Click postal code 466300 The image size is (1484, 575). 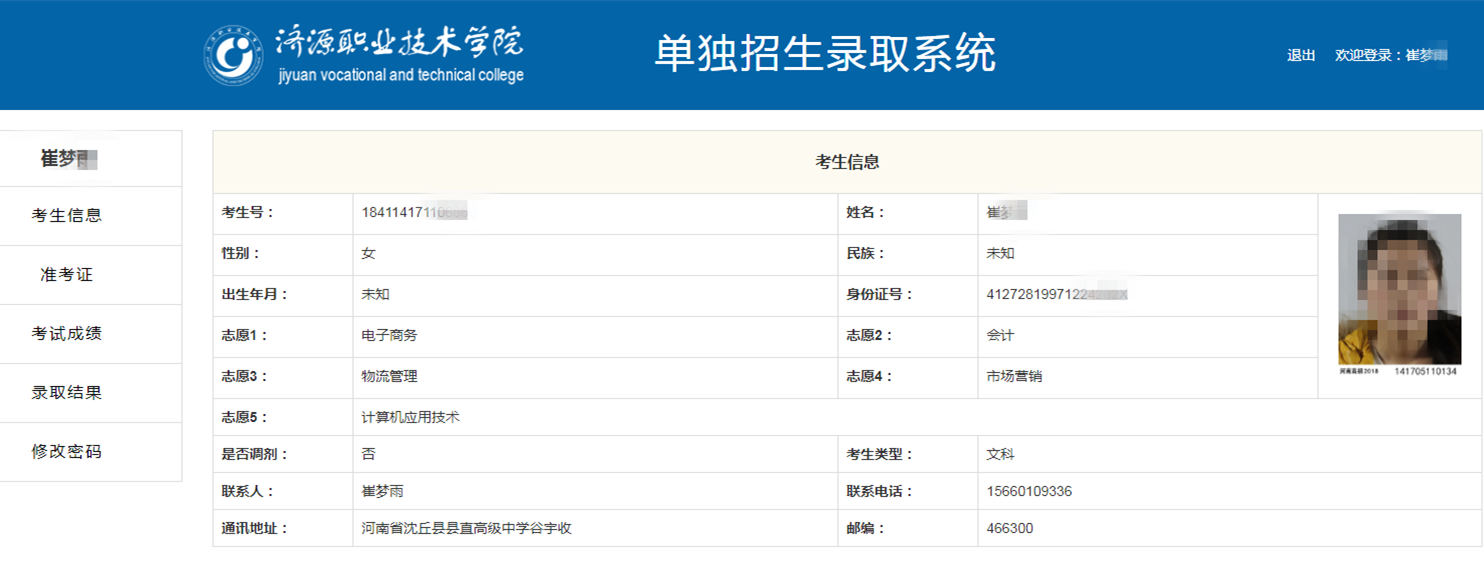tap(1010, 529)
